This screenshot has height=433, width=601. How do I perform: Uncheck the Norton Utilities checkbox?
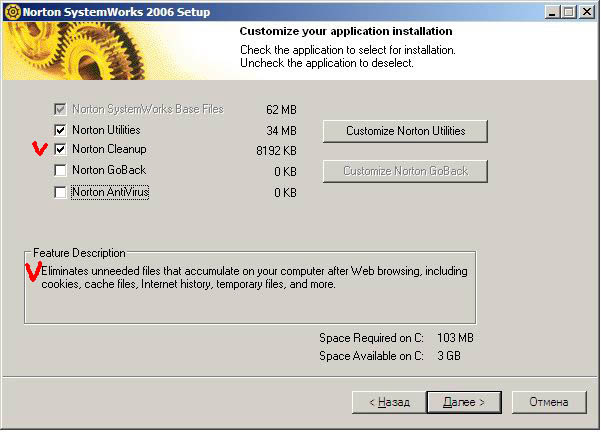point(60,130)
